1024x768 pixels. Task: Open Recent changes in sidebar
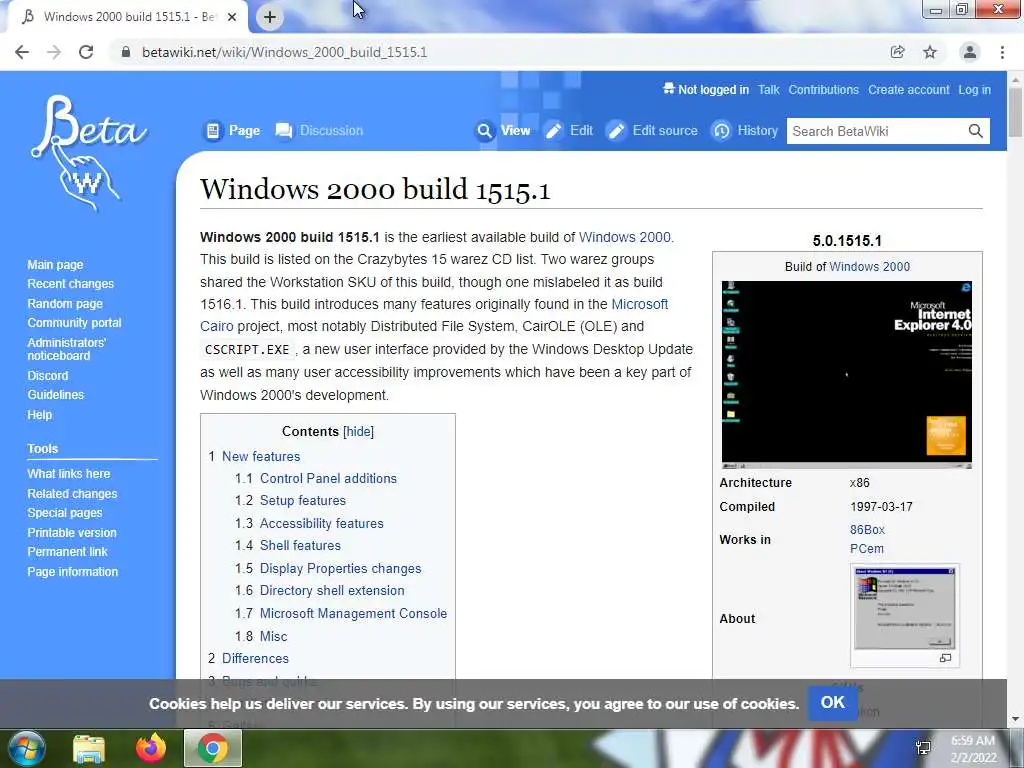[x=71, y=284]
